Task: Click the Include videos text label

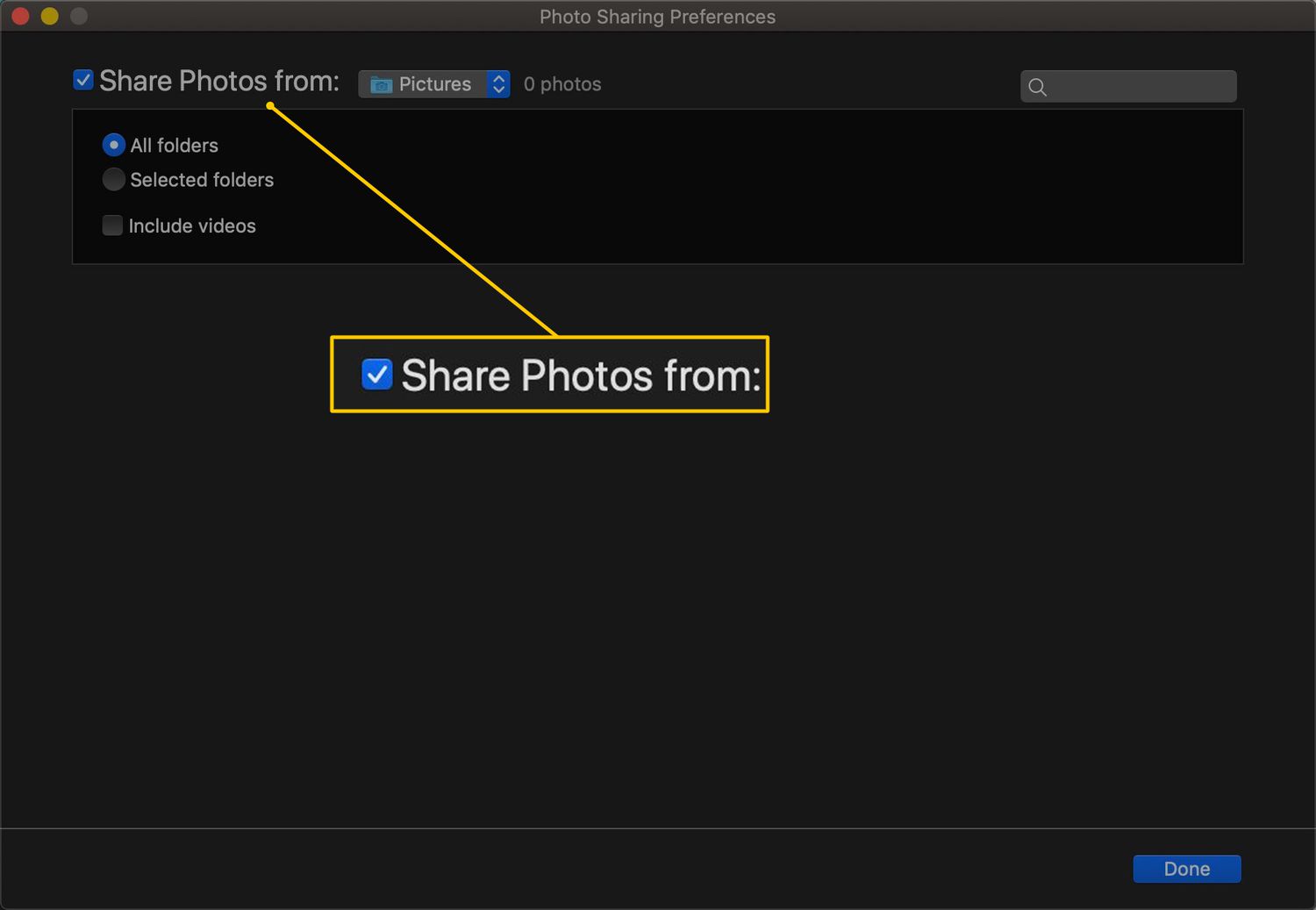Action: 192,226
